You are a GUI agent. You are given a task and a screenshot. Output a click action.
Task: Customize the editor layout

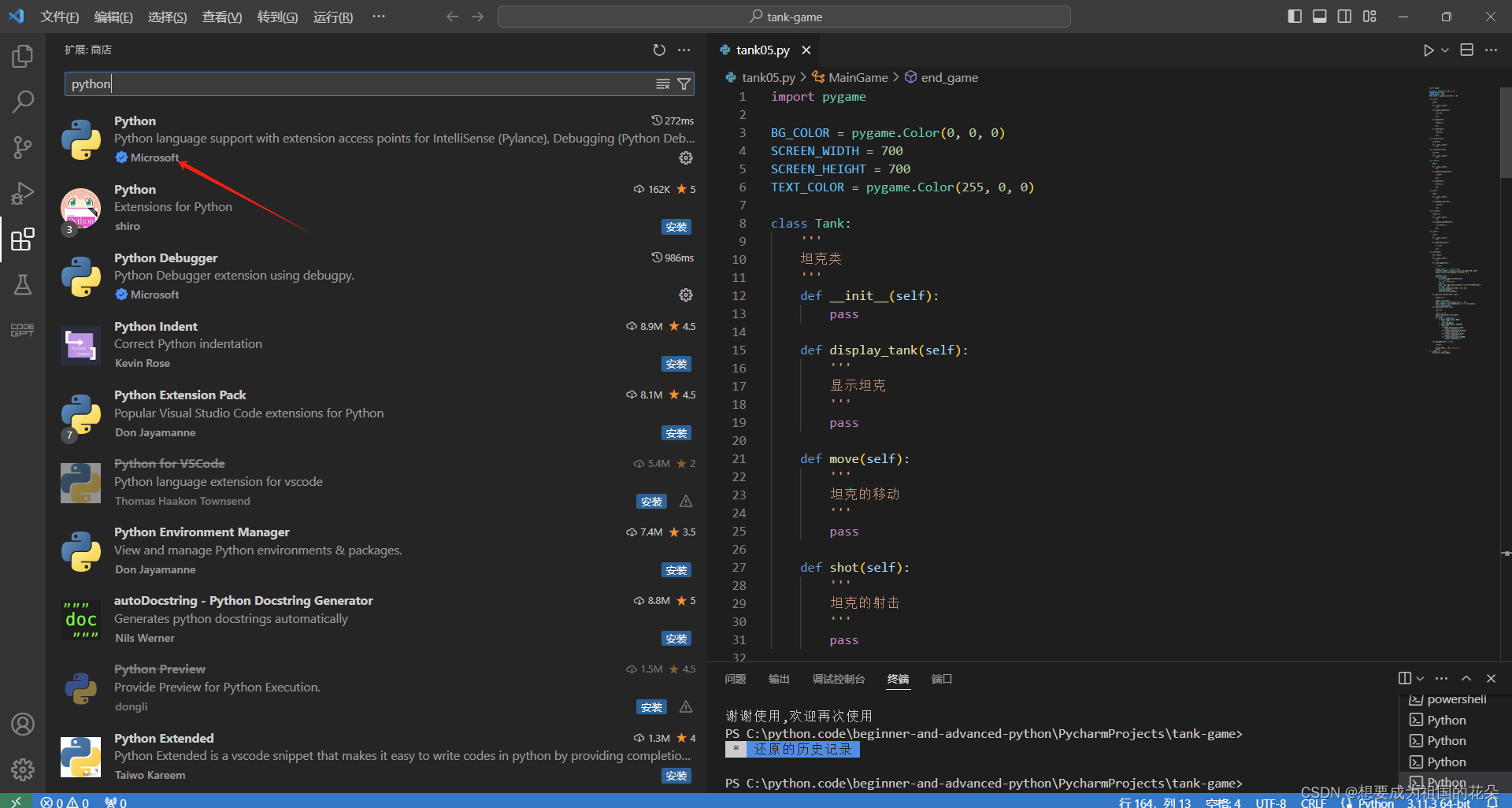(1370, 17)
